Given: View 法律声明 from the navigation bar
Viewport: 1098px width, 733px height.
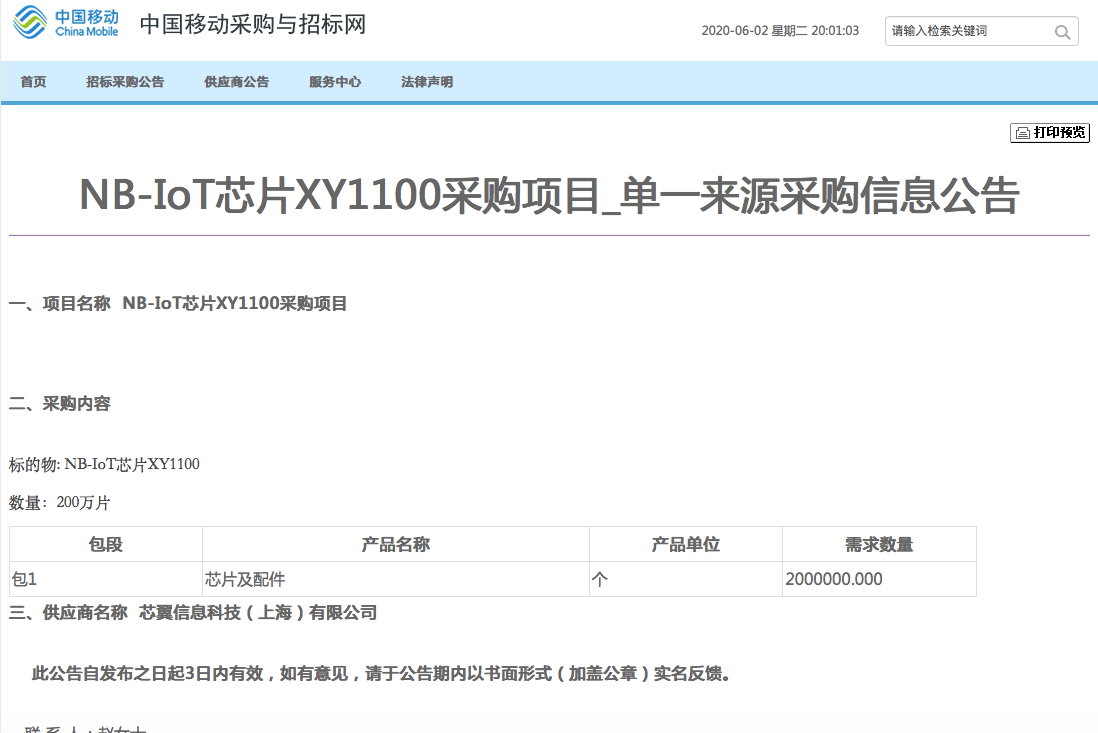Looking at the screenshot, I should coord(427,82).
